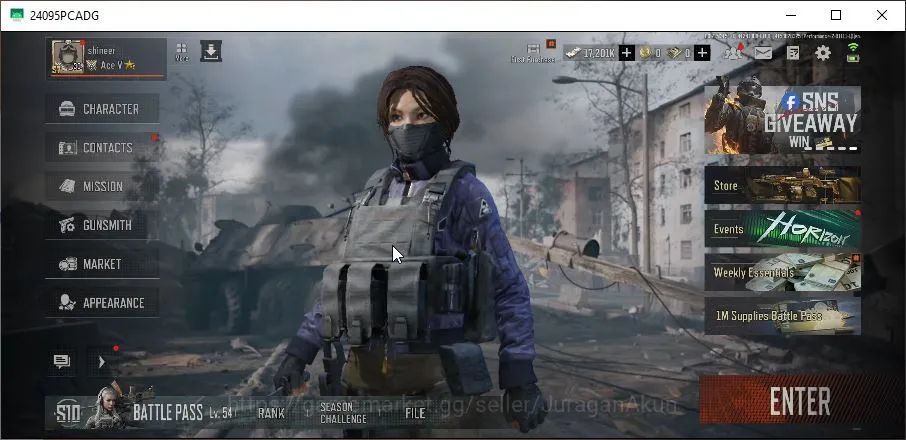Expand the side panel arrow
This screenshot has height=440, width=906.
[x=102, y=362]
